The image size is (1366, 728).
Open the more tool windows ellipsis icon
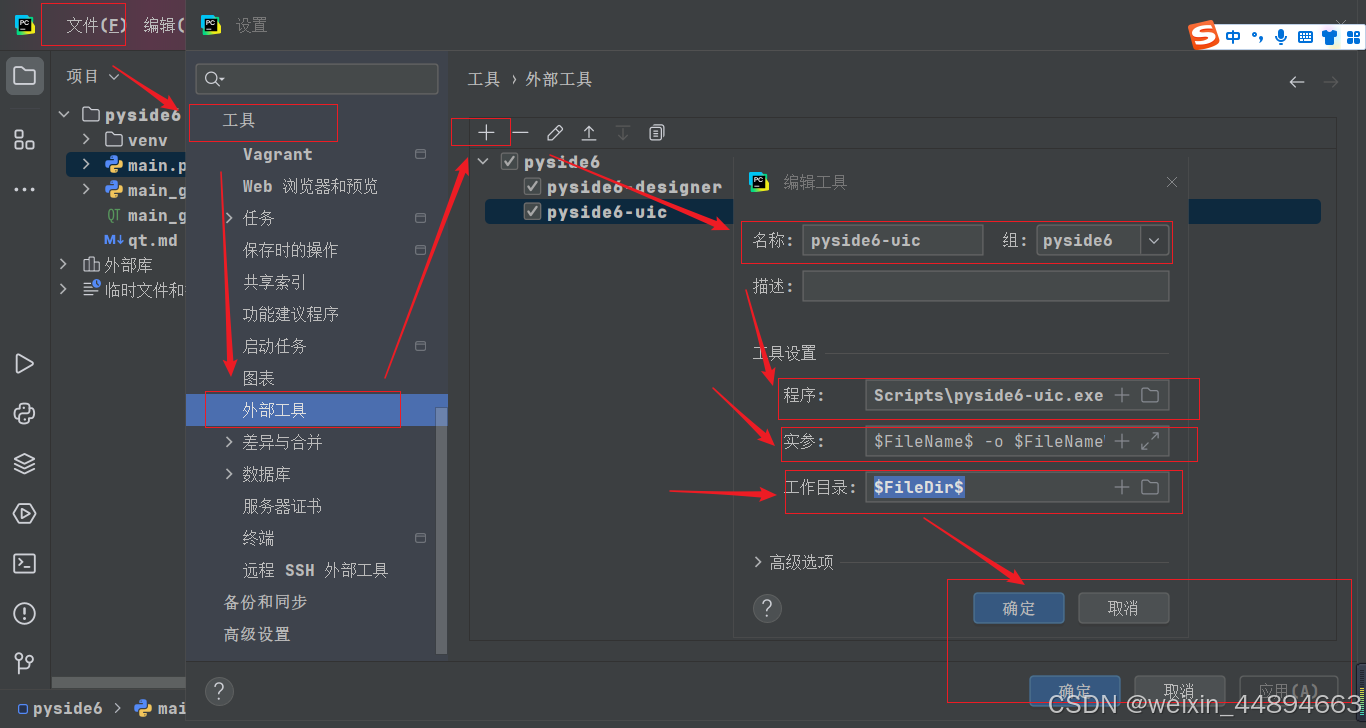(x=25, y=189)
